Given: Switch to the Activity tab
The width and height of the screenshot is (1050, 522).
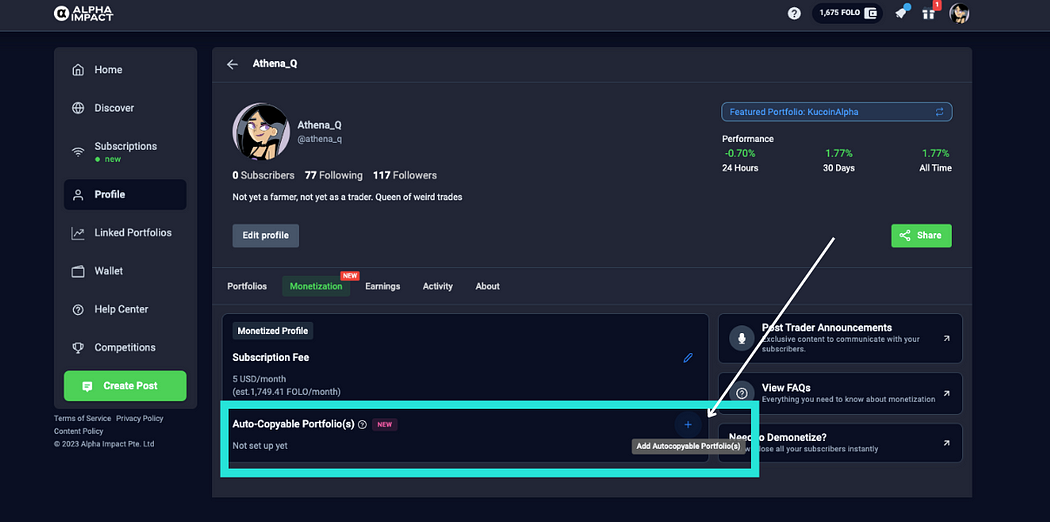Looking at the screenshot, I should tap(438, 286).
